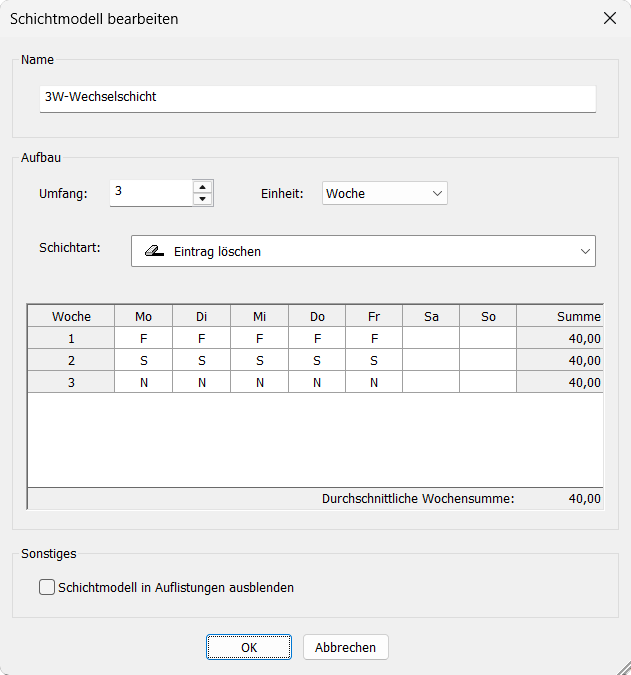Screen dimensions: 631x675
Task: Select week 3 Thursday cell N
Action: [317, 382]
